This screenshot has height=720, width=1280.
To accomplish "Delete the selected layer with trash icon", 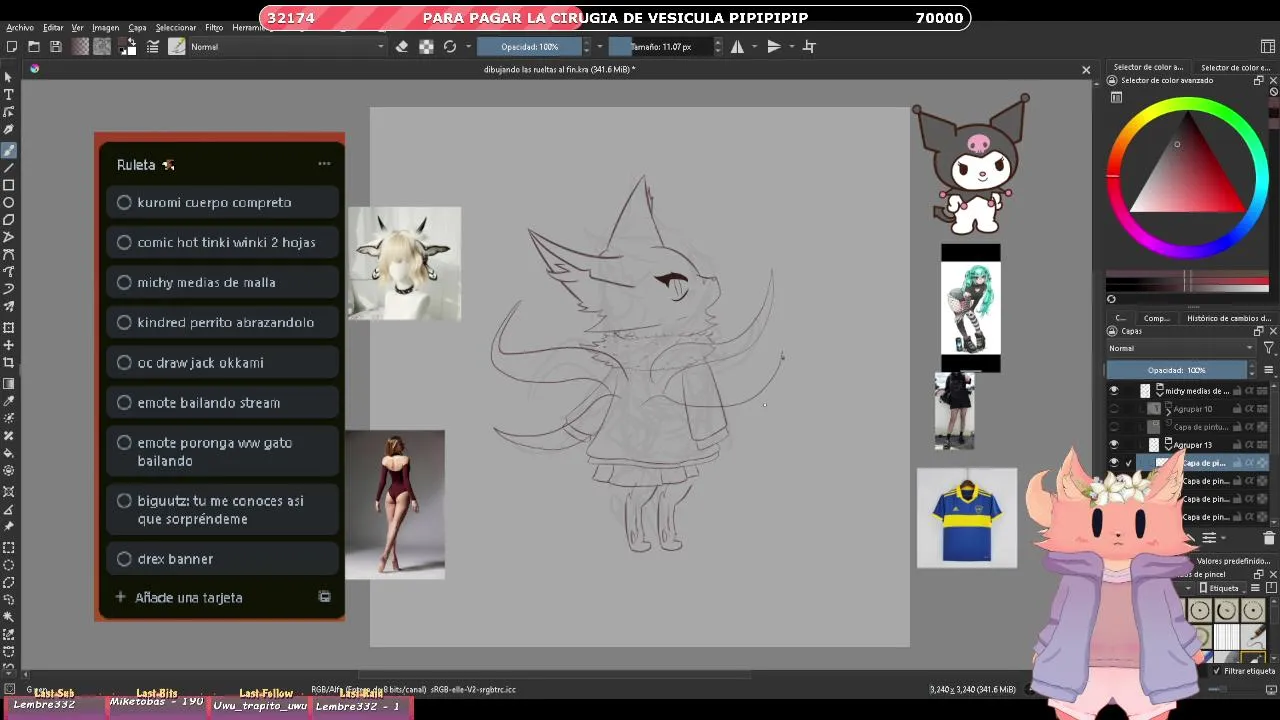I will point(1269,538).
